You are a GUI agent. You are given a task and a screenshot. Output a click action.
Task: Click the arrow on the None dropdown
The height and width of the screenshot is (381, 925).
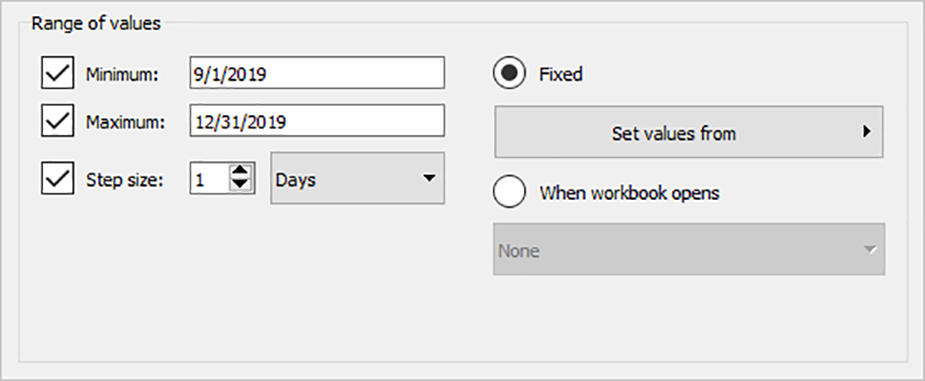click(x=870, y=250)
